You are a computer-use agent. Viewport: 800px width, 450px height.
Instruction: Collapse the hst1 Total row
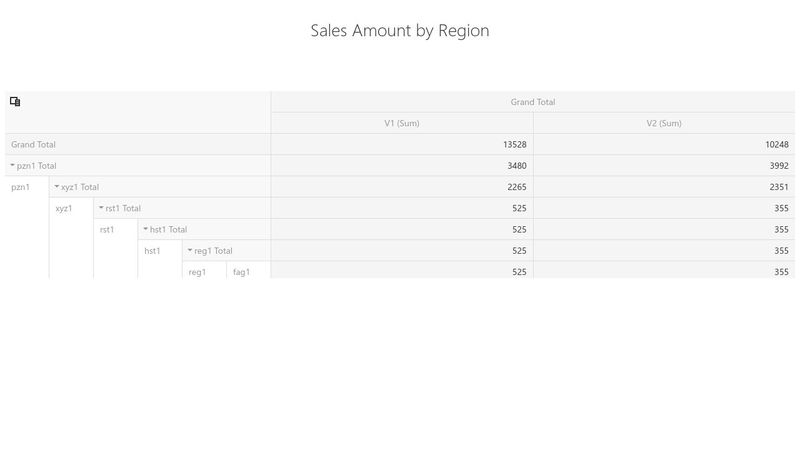pos(145,229)
